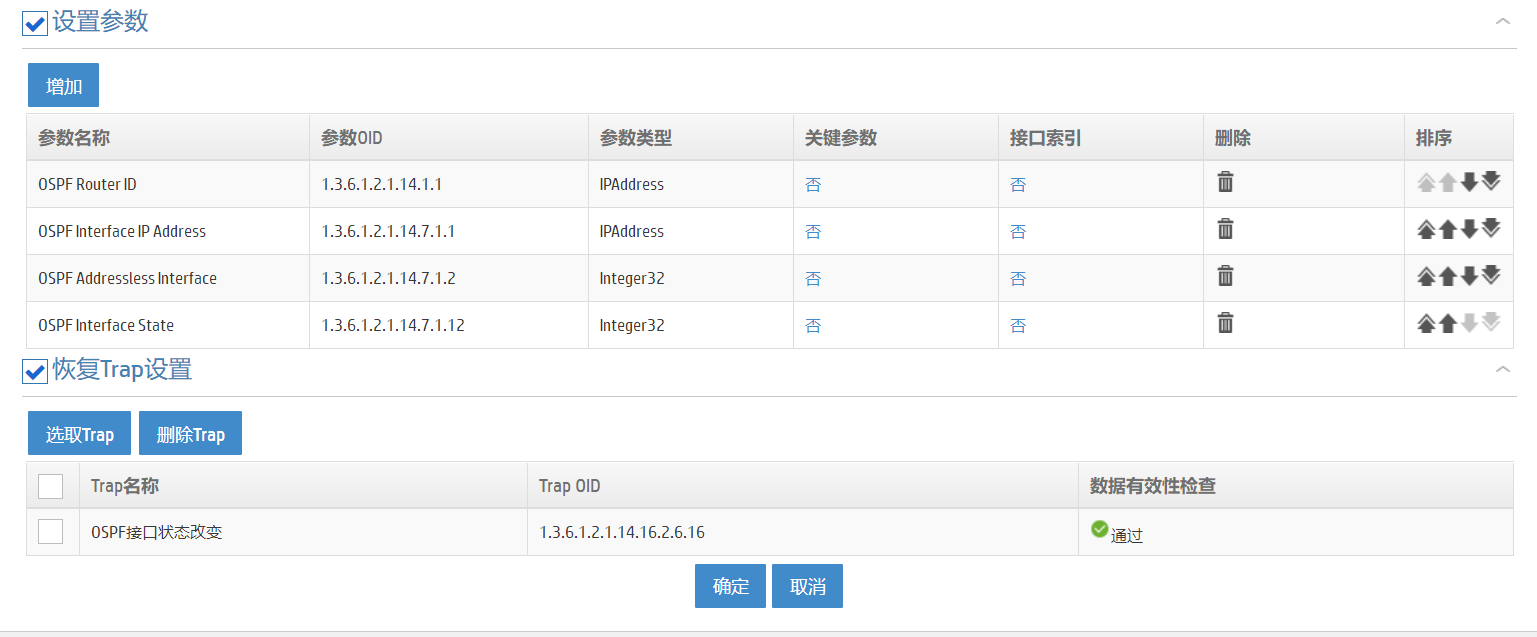Collapse the 恢复Trap设置 section with its chevron

(1502, 369)
